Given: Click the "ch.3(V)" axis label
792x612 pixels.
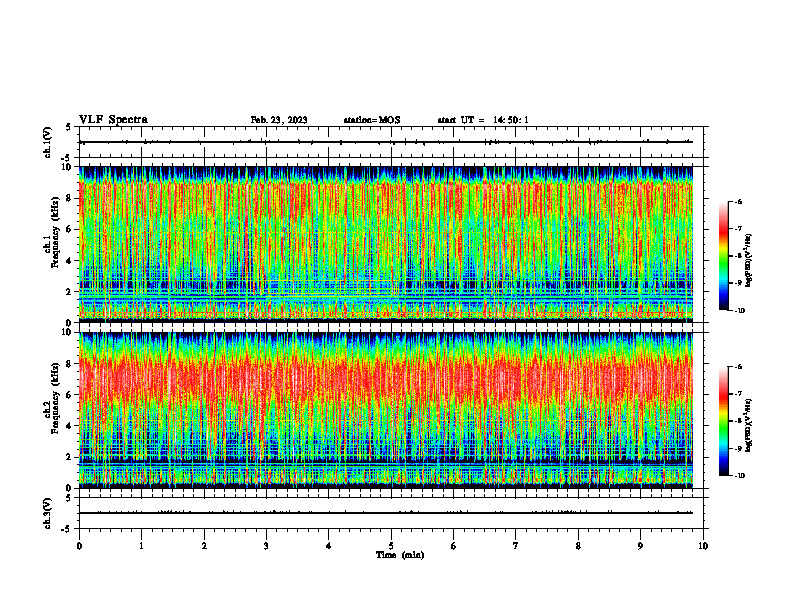Looking at the screenshot, I should coord(47,513).
